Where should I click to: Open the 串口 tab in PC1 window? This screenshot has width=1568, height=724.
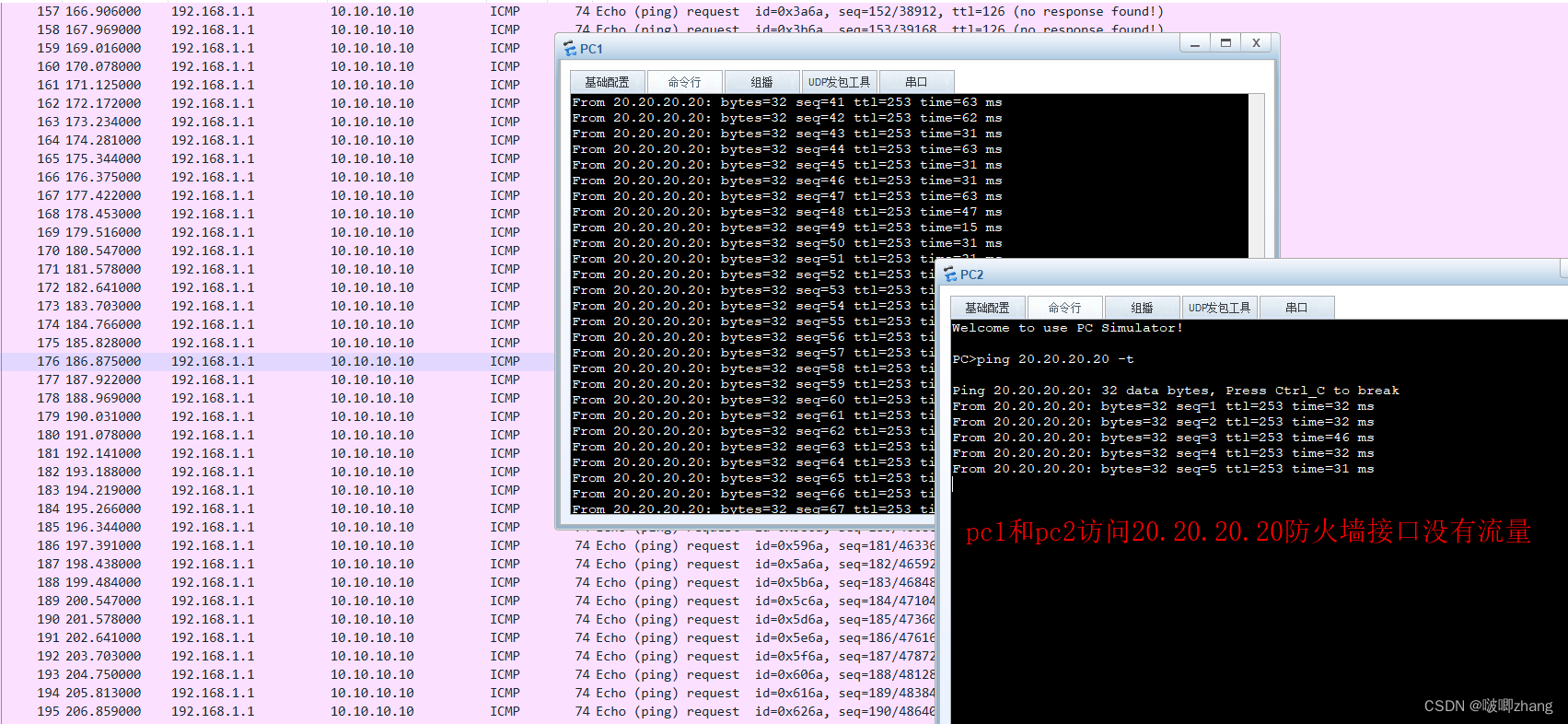click(x=916, y=82)
